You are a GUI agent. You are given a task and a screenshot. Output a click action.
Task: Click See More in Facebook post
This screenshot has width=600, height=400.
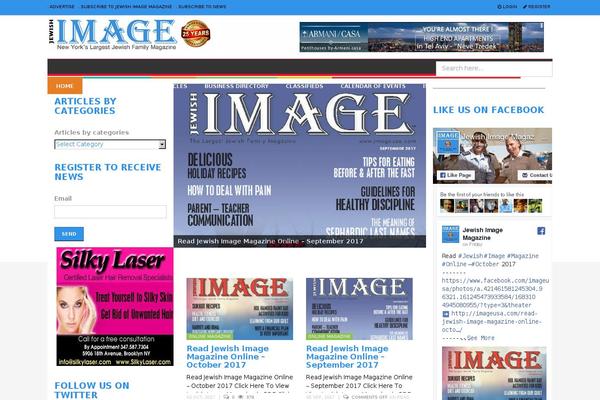click(480, 338)
